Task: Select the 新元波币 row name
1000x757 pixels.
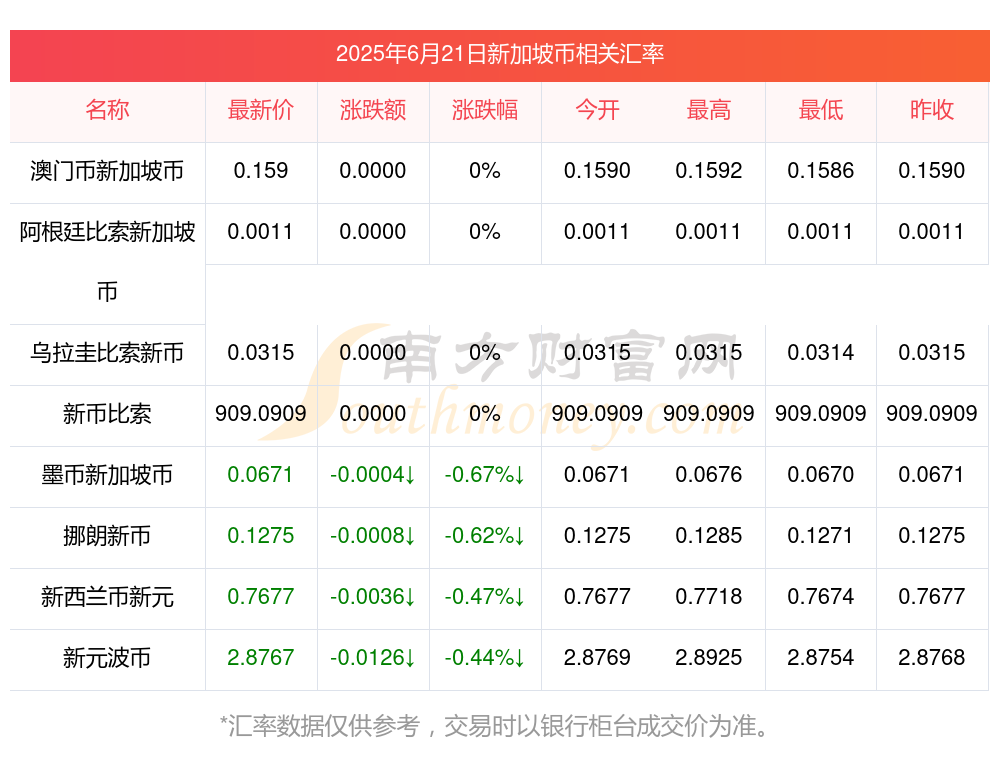Action: tap(107, 658)
